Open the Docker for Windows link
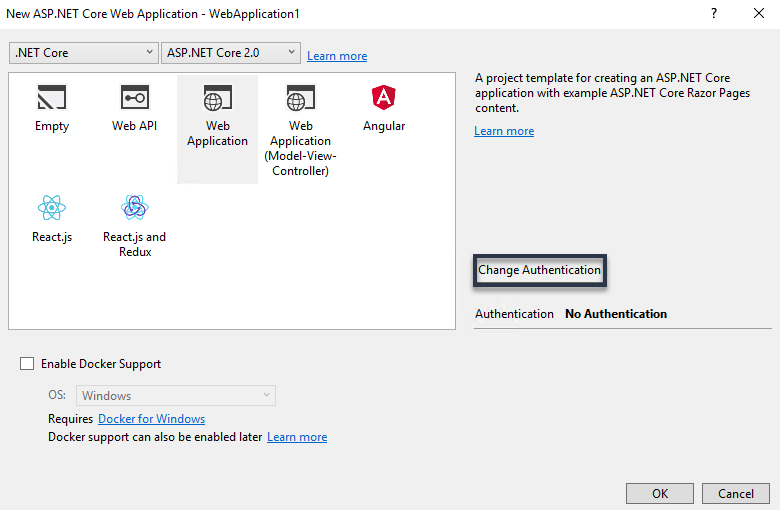This screenshot has width=780, height=510. (151, 419)
